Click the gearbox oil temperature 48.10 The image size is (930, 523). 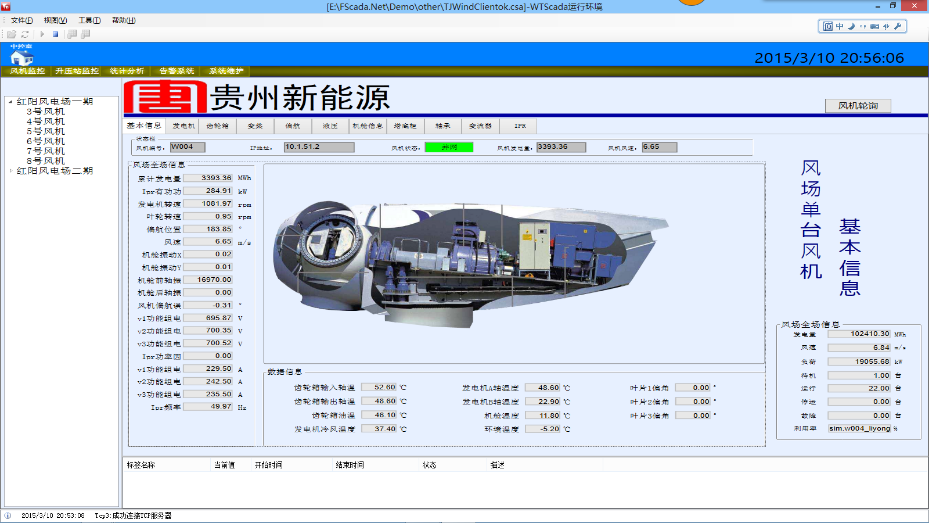(379, 415)
